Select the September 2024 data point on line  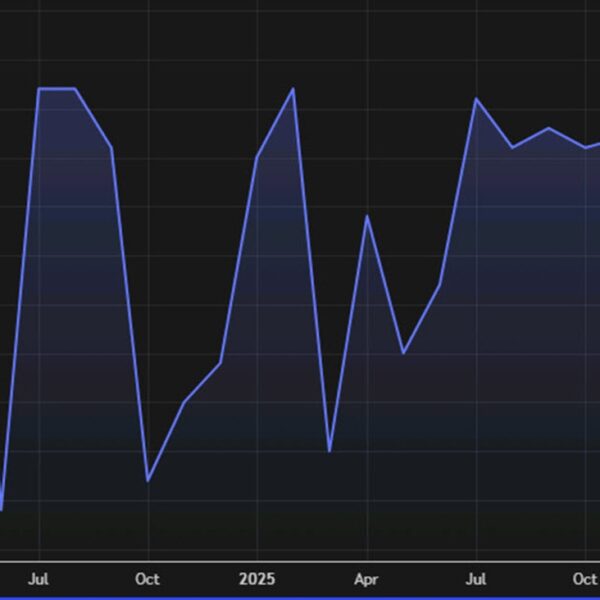[111, 148]
